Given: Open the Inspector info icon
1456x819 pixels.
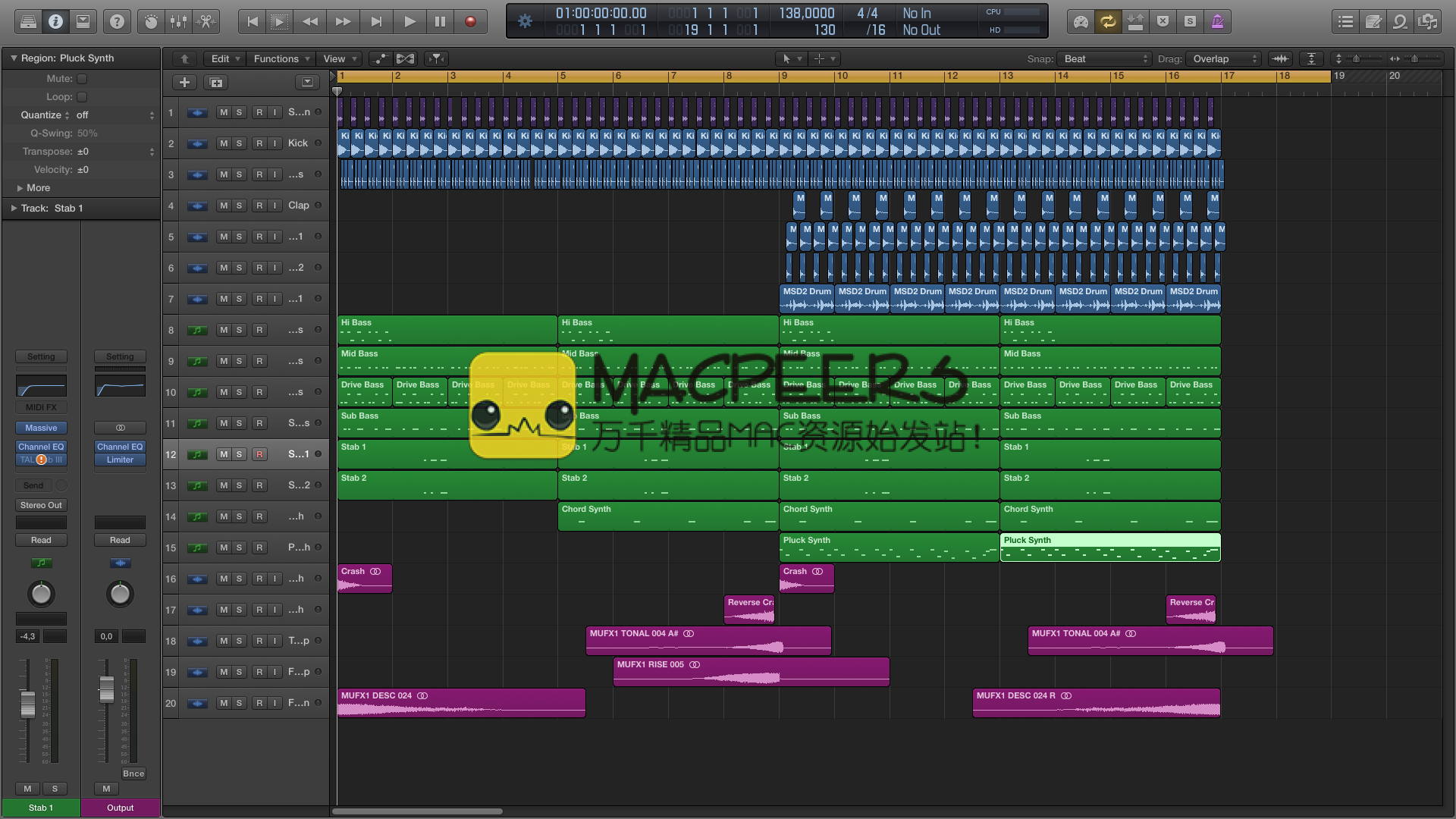Looking at the screenshot, I should click(55, 22).
